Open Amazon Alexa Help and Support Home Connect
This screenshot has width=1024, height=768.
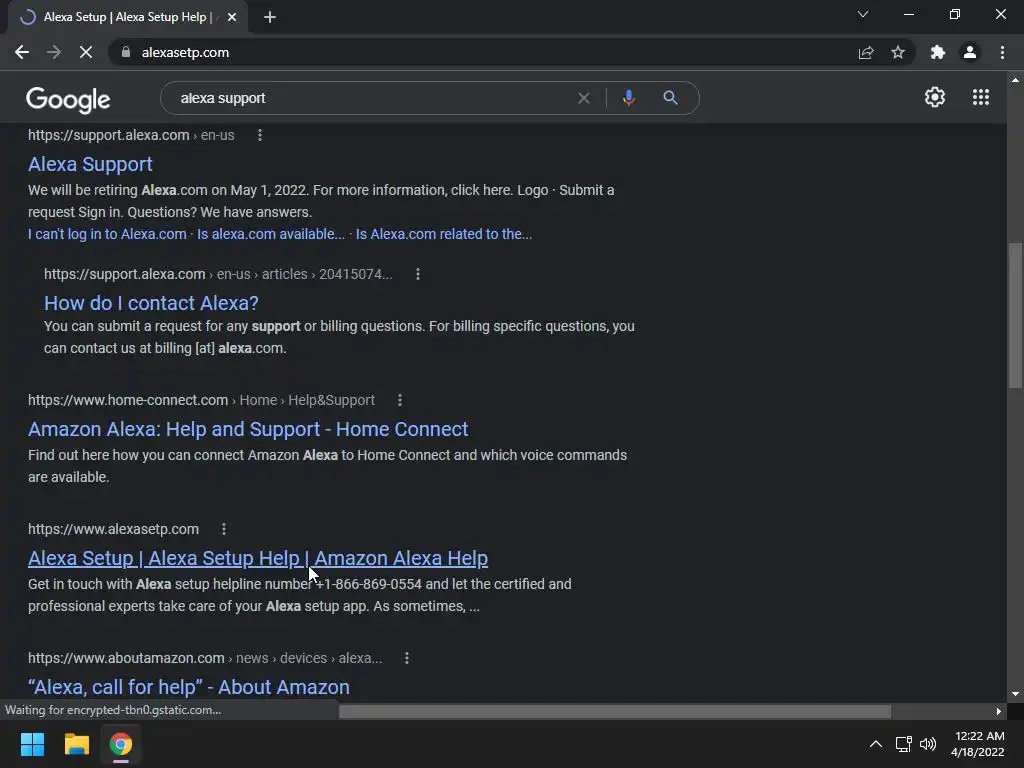pos(248,429)
